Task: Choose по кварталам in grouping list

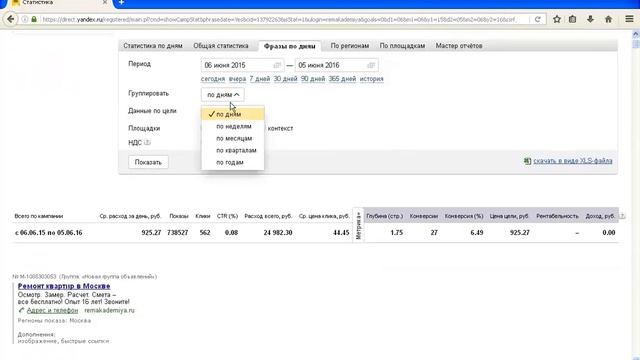Action: pyautogui.click(x=233, y=150)
